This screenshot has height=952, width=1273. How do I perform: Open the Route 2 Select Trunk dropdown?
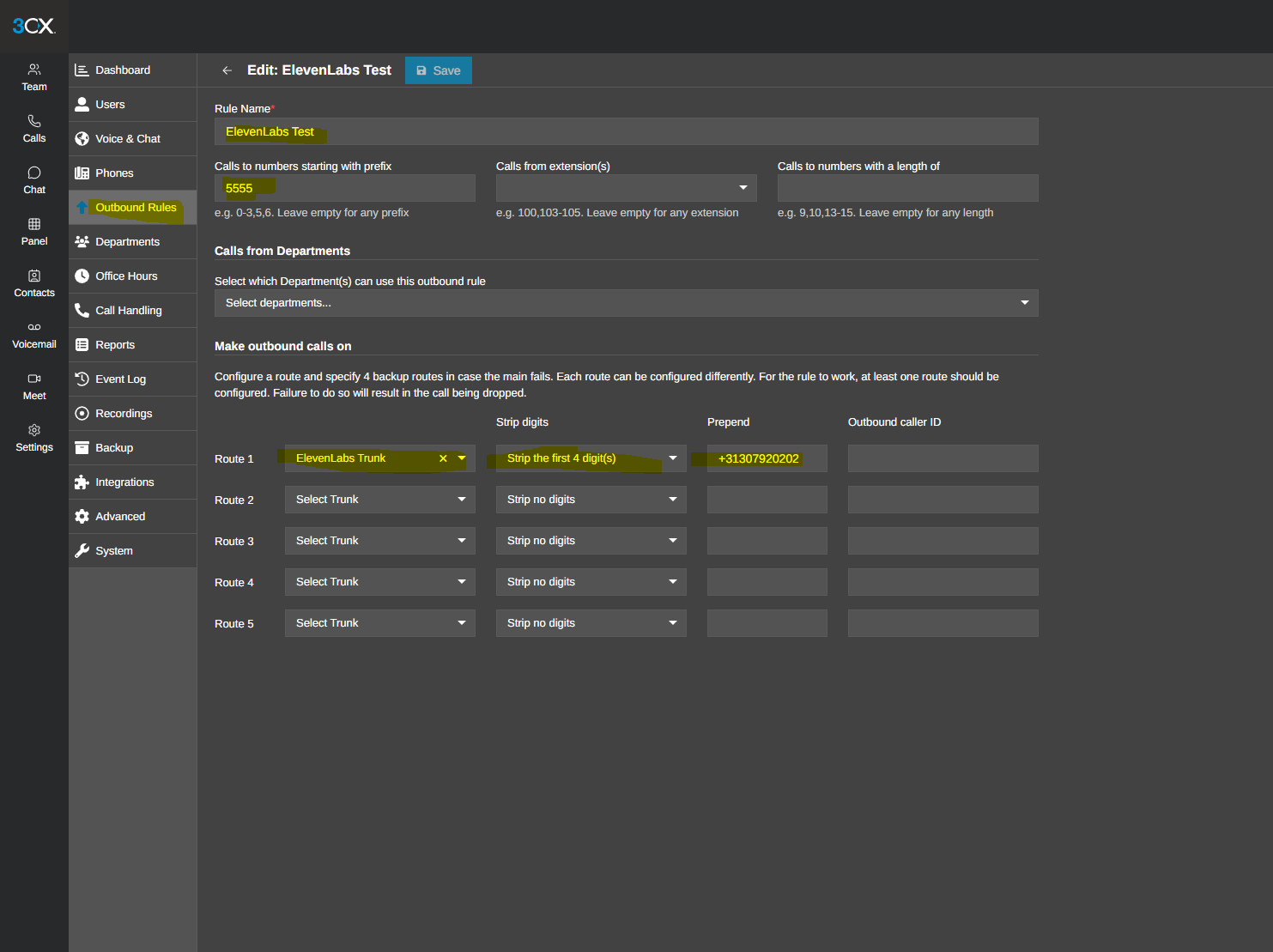380,500
